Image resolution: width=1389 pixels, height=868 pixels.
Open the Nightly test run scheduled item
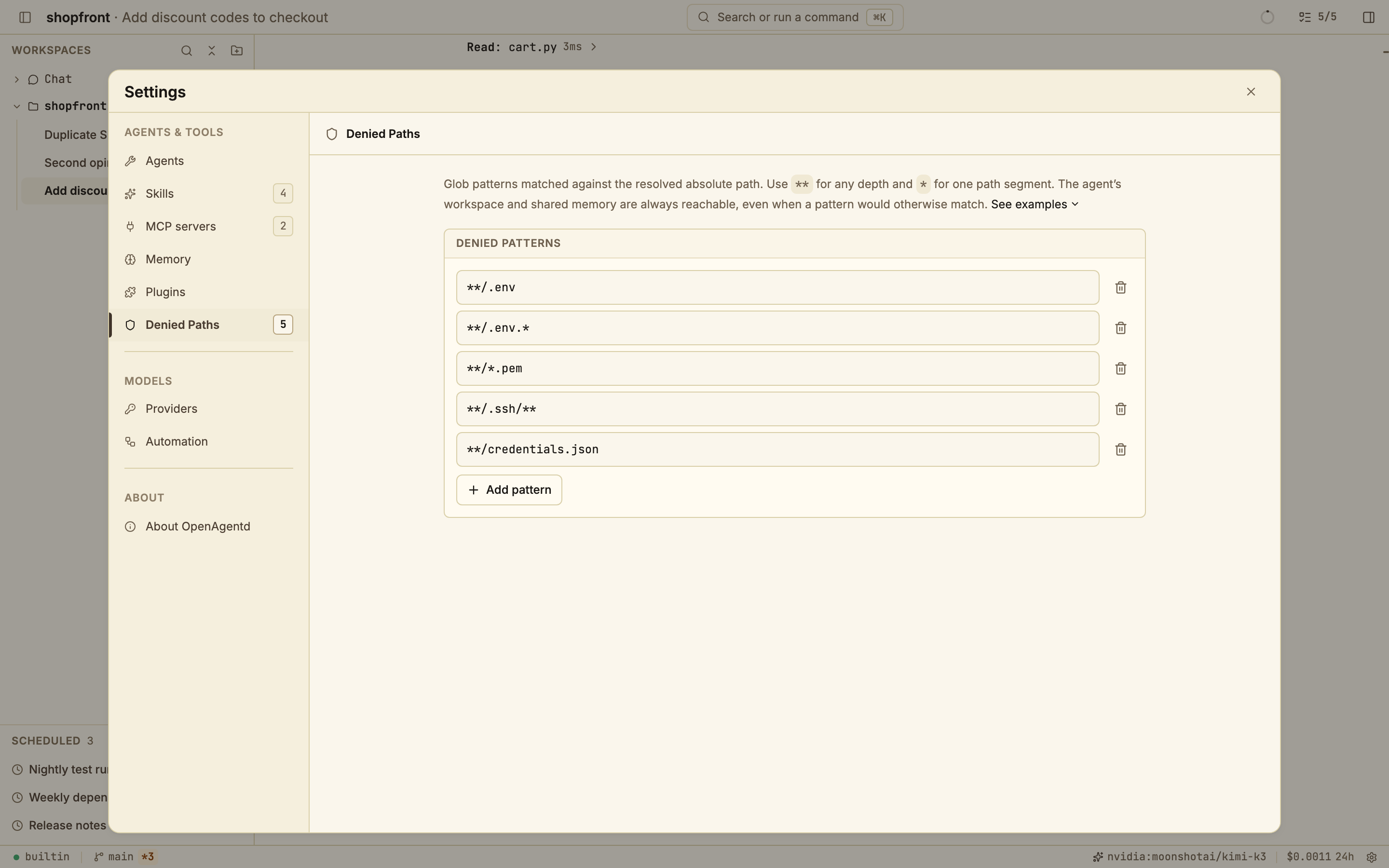click(60, 770)
